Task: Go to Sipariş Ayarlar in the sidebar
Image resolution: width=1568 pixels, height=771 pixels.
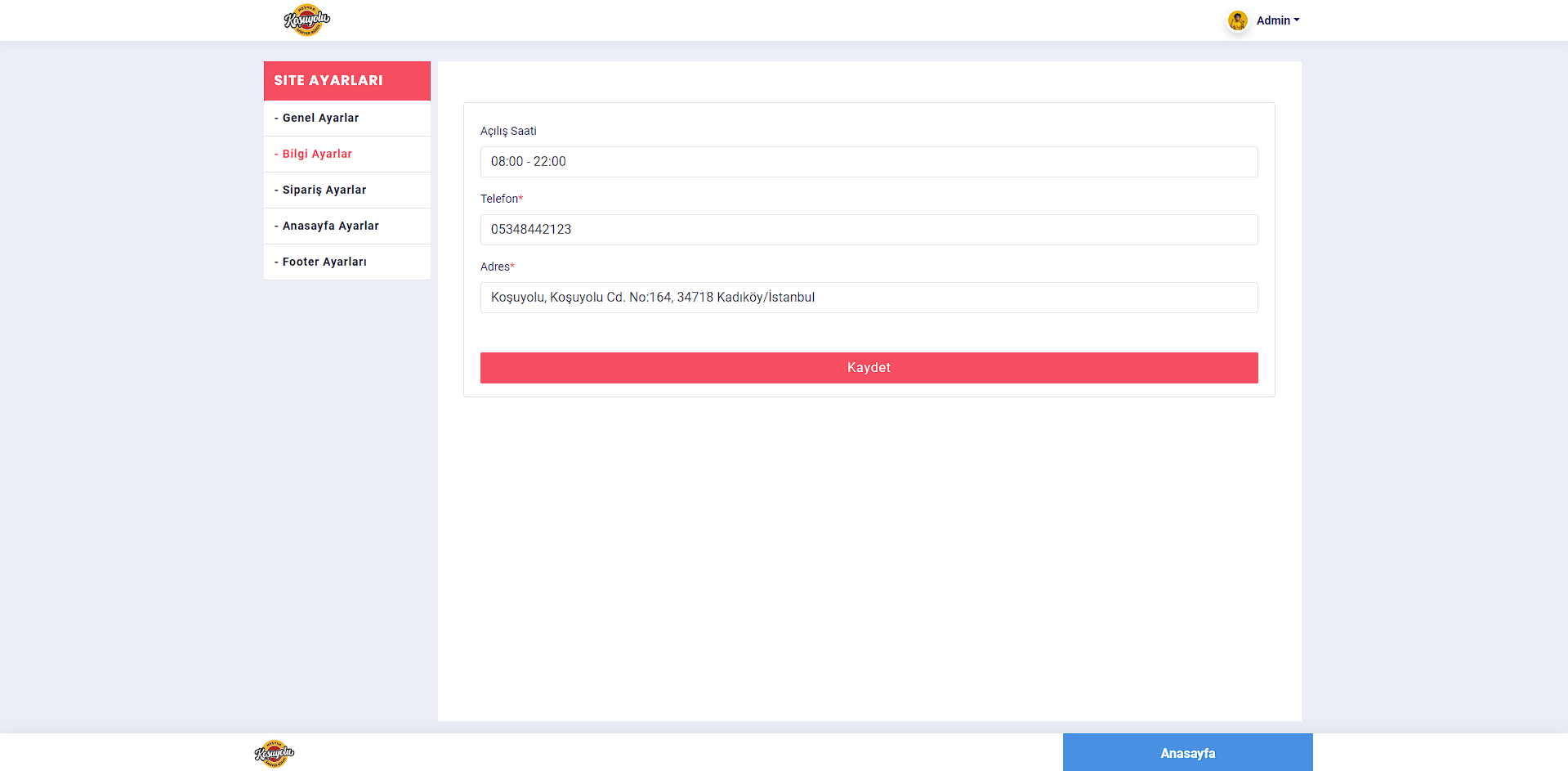Action: 324,190
